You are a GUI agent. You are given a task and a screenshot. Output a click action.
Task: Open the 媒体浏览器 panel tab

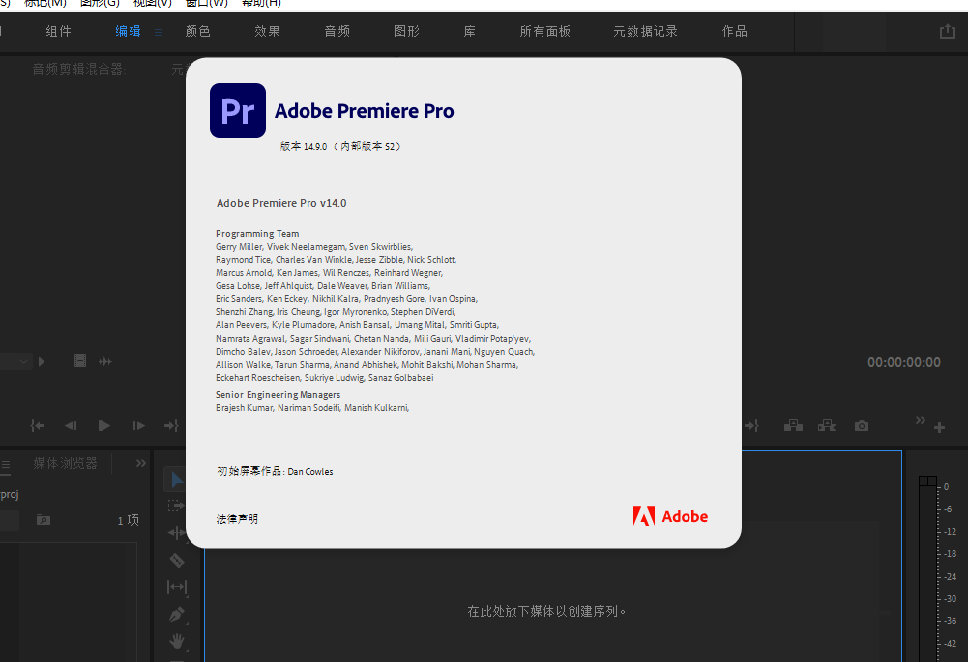[x=65, y=463]
